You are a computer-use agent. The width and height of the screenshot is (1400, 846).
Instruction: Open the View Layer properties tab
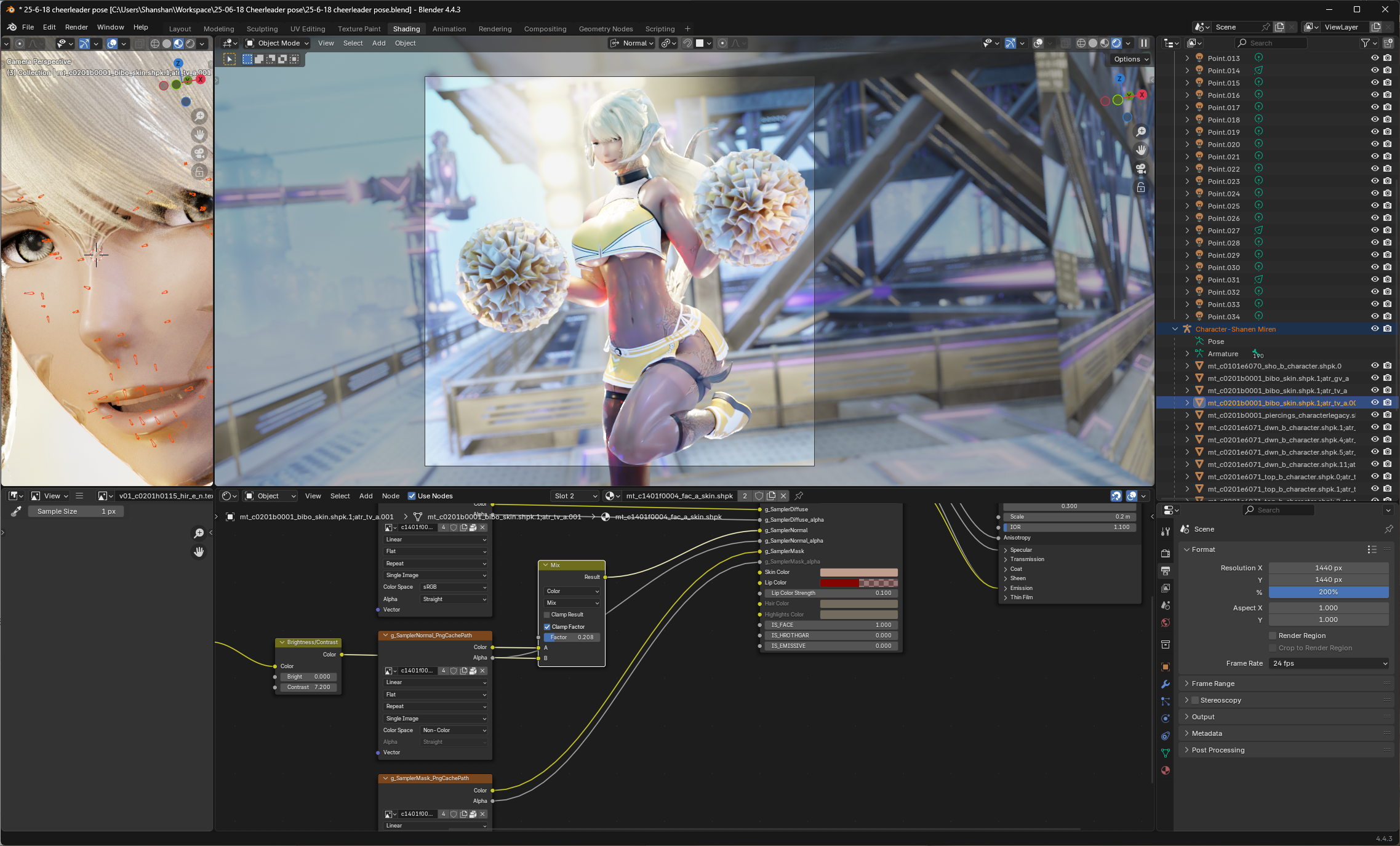(x=1165, y=588)
